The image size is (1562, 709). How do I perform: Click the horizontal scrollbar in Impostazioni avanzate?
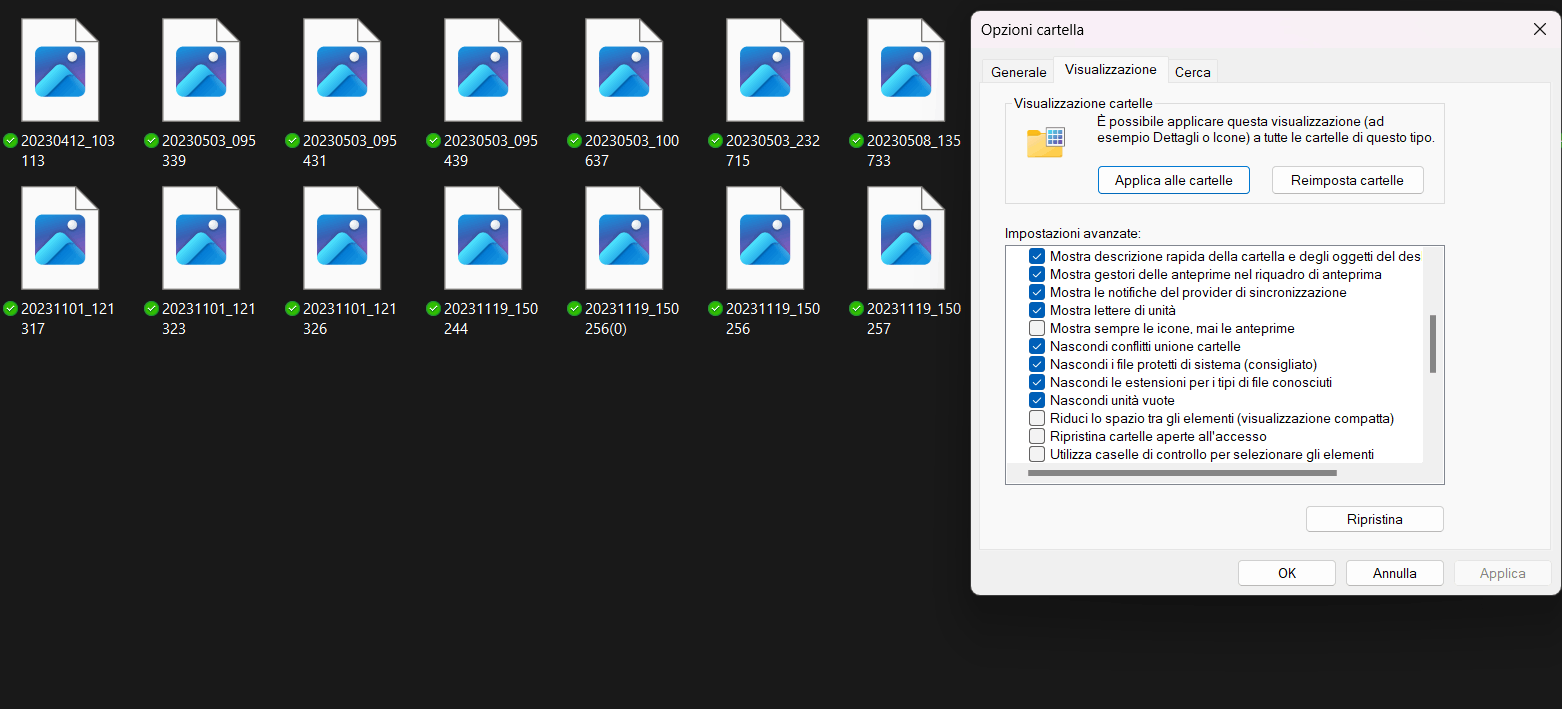point(1182,473)
